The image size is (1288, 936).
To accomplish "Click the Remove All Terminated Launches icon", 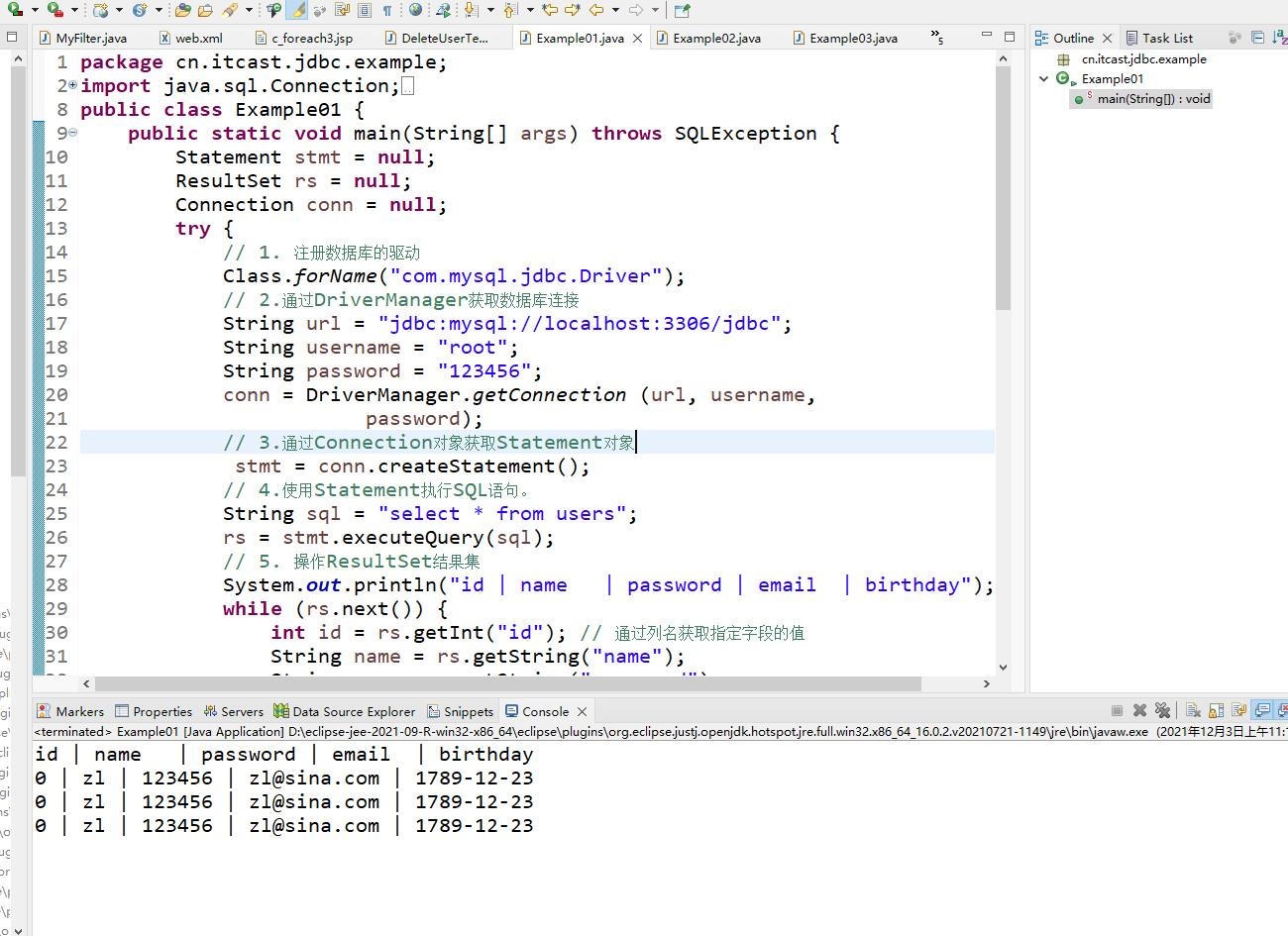I will point(1163,710).
